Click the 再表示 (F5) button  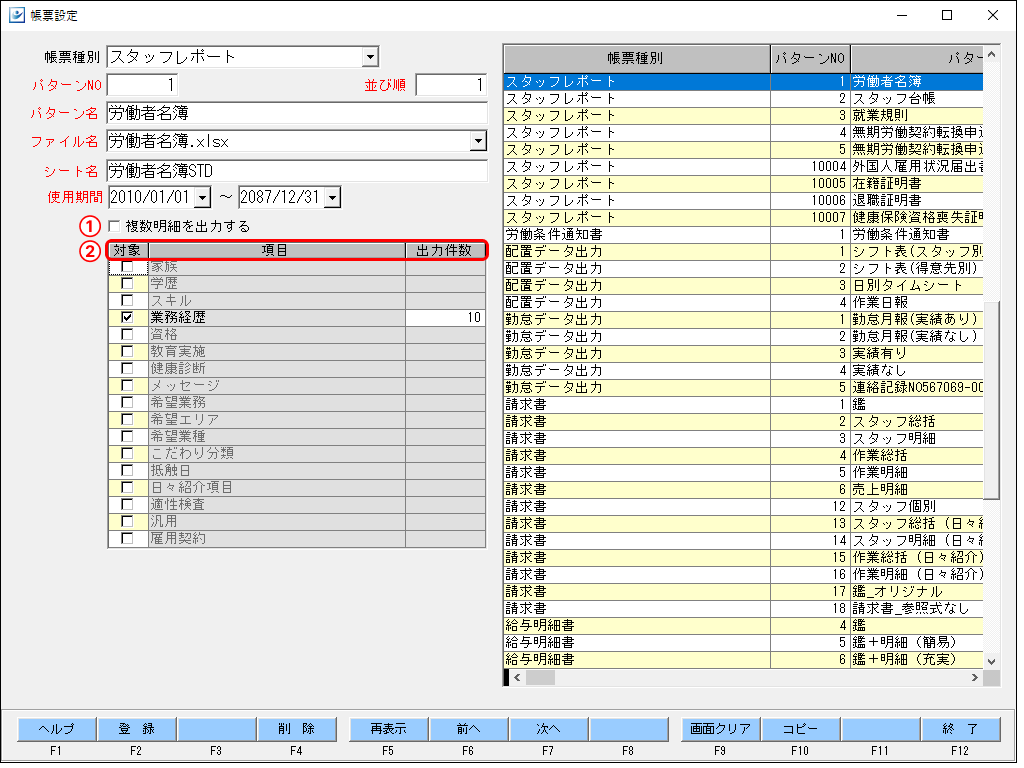(387, 729)
